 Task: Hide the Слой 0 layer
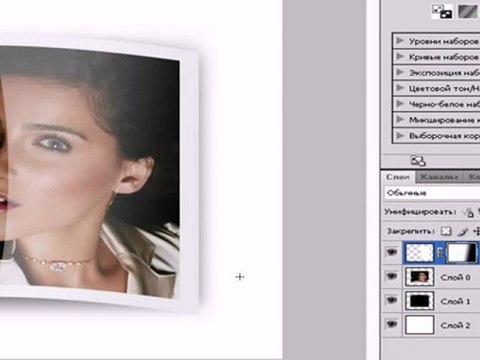(x=392, y=276)
